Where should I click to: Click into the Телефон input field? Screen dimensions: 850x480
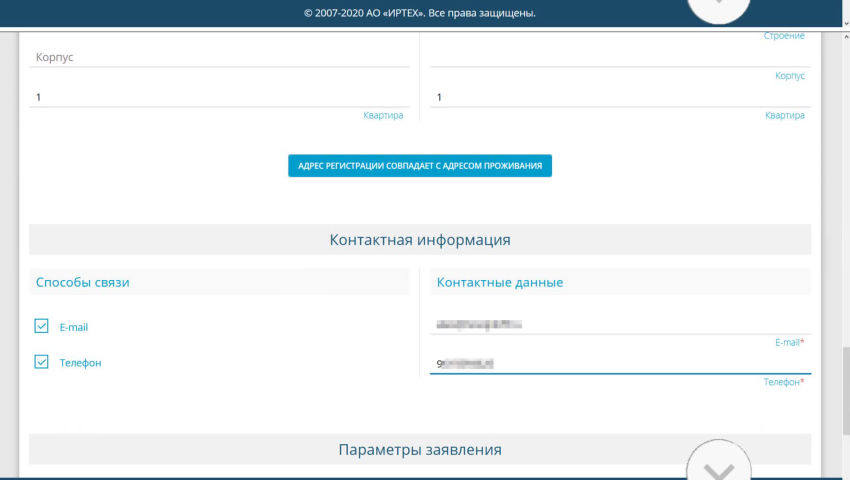[x=620, y=363]
